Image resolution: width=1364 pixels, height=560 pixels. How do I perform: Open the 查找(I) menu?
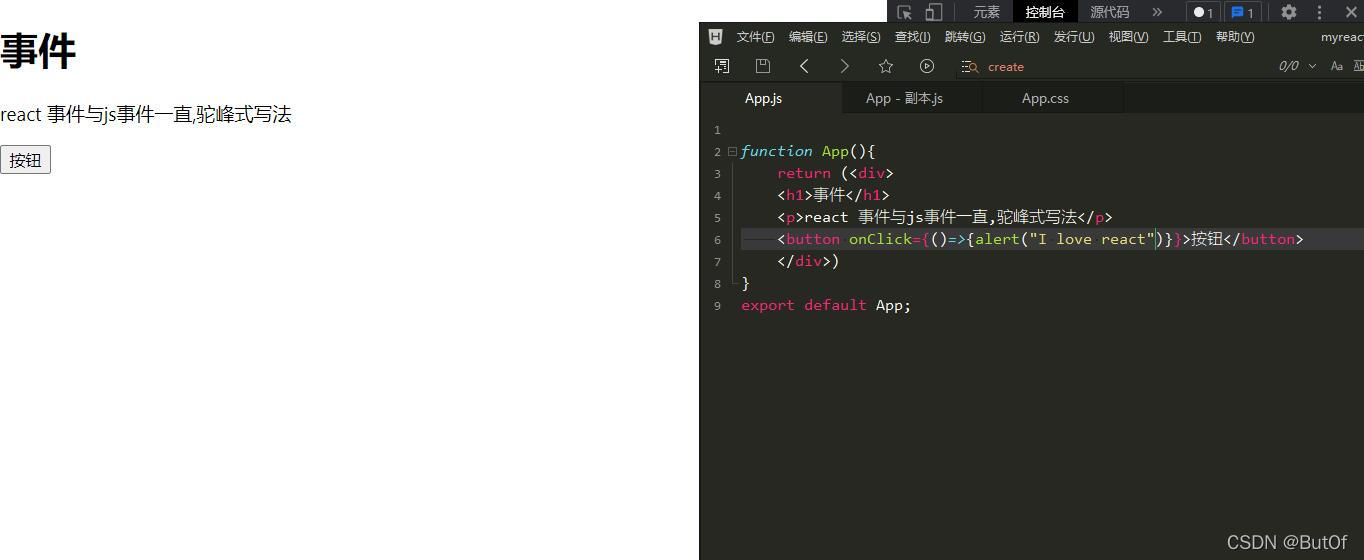[912, 37]
